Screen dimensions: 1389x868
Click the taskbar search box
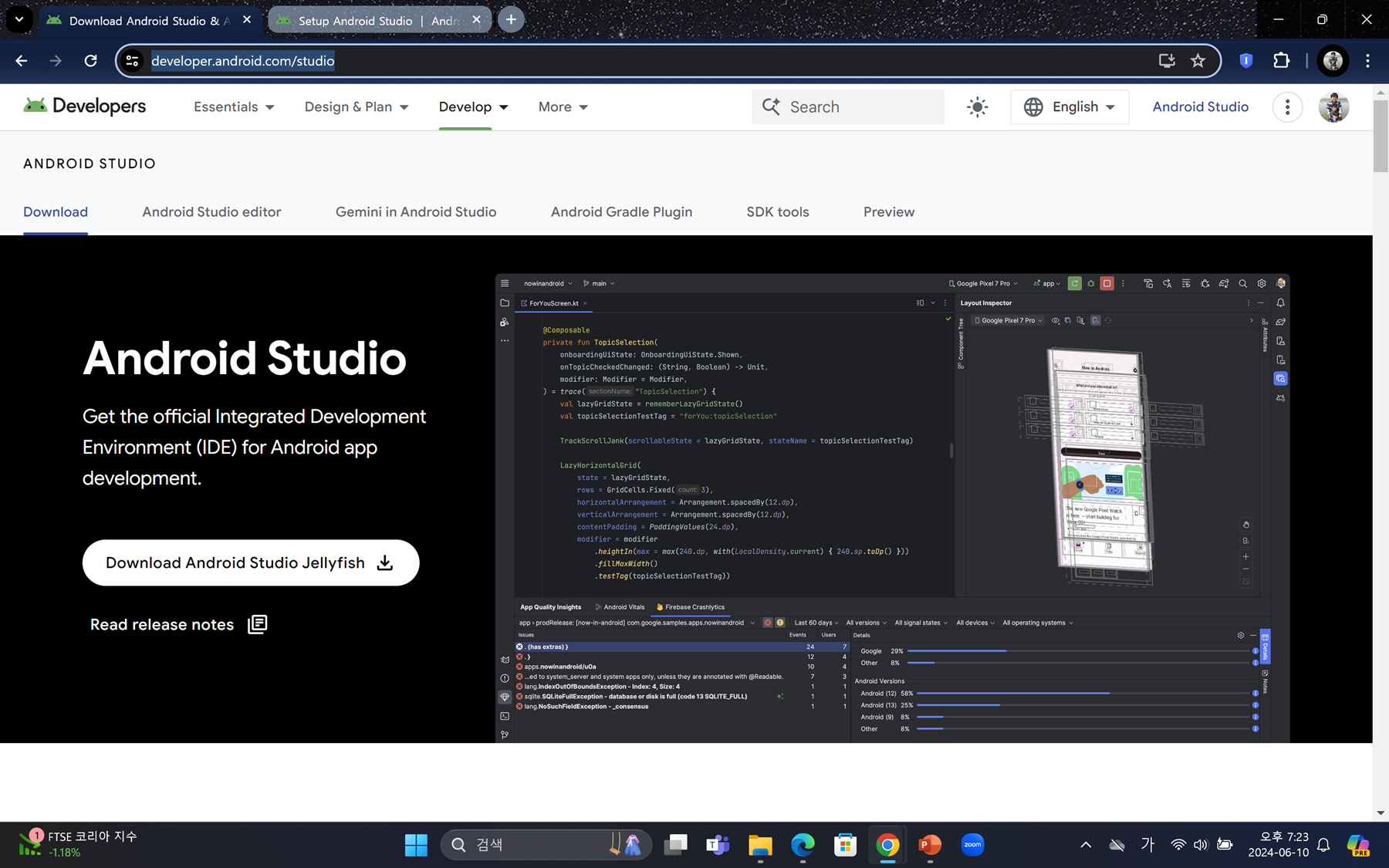(x=546, y=845)
